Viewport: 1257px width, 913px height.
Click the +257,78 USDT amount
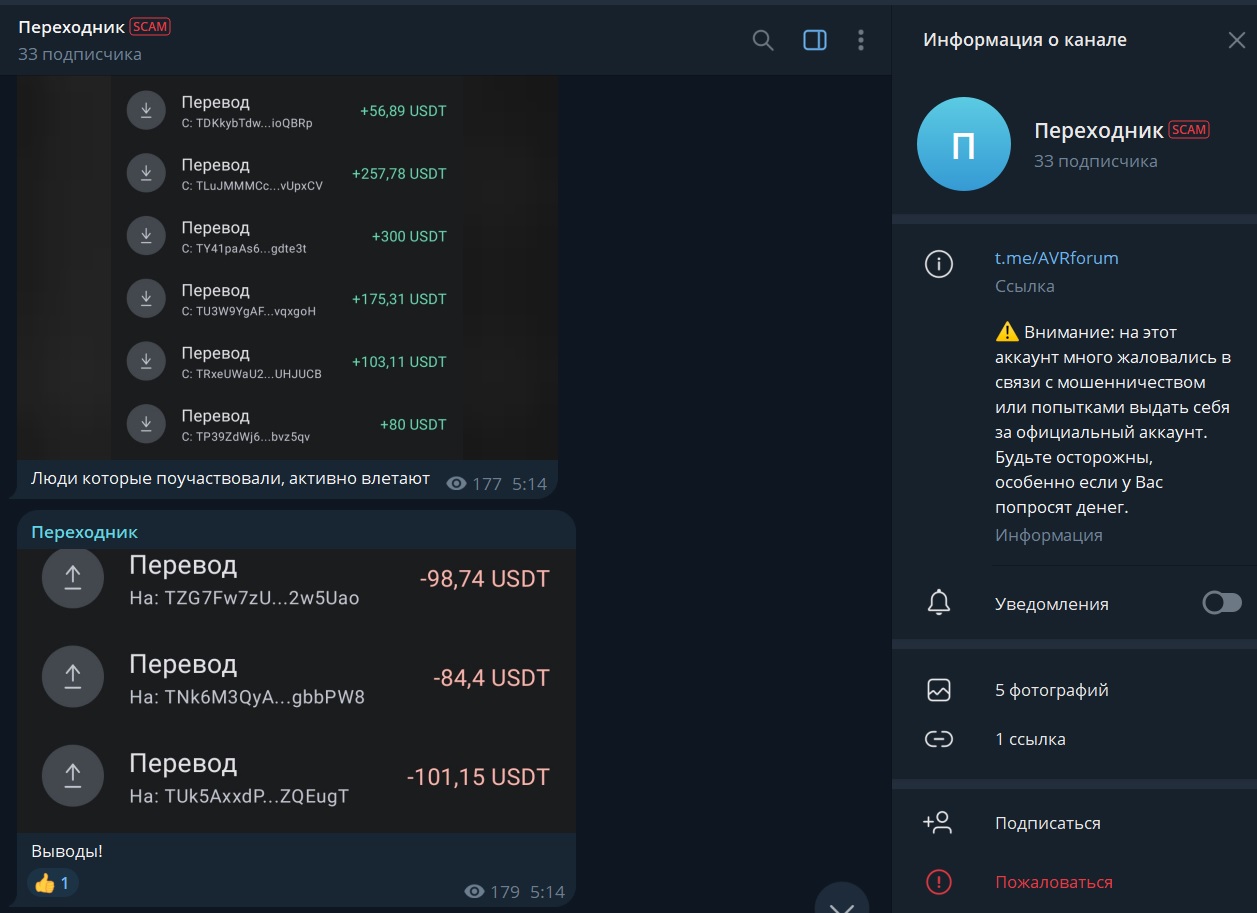click(x=399, y=174)
